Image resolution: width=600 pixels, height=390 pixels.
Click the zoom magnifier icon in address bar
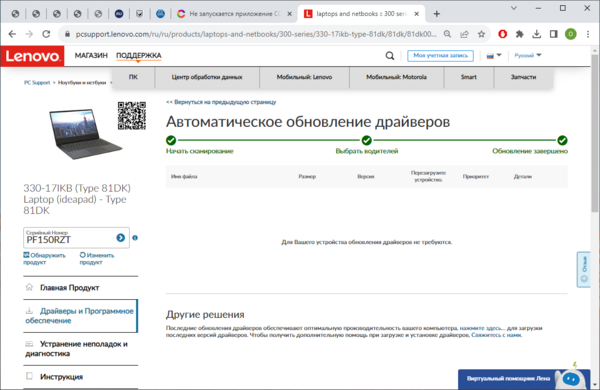coord(447,34)
